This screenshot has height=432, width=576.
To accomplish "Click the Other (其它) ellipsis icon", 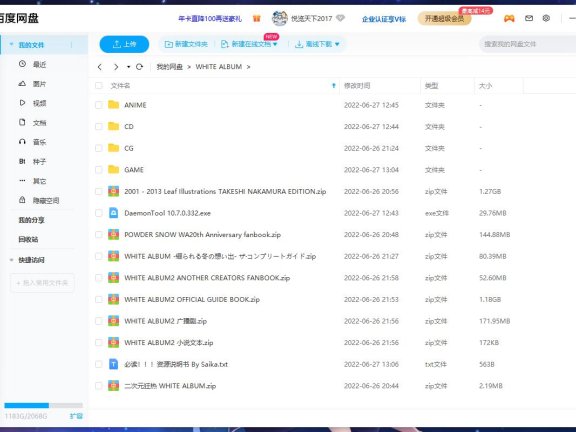I will (22, 180).
